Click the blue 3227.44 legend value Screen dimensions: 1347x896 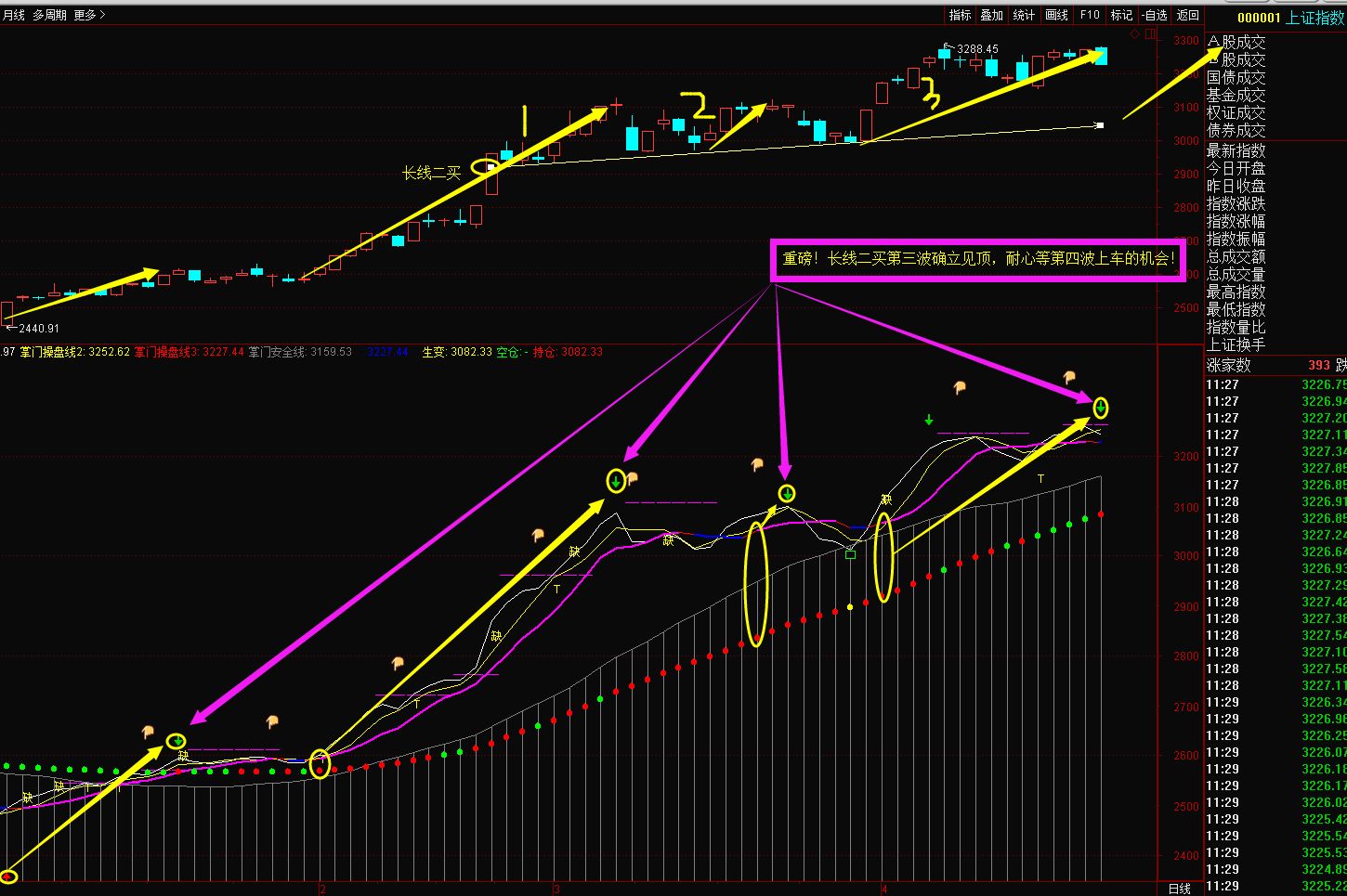click(x=387, y=353)
